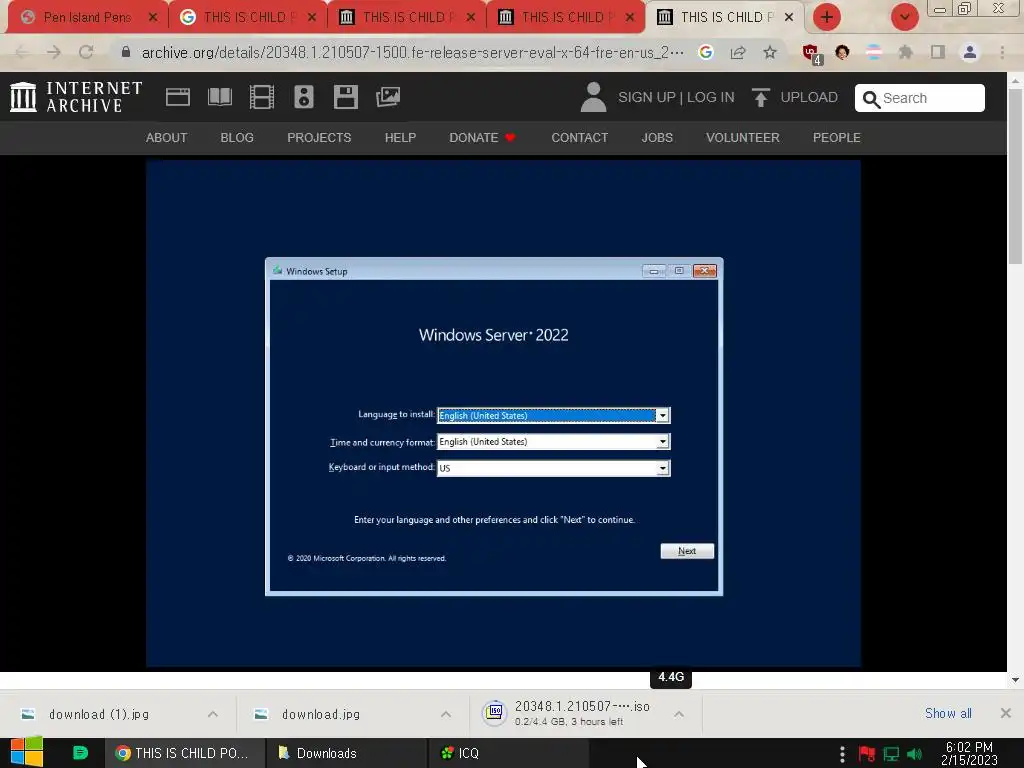Click the Windows Start button
Image resolution: width=1024 pixels, height=768 pixels.
pos(26,752)
